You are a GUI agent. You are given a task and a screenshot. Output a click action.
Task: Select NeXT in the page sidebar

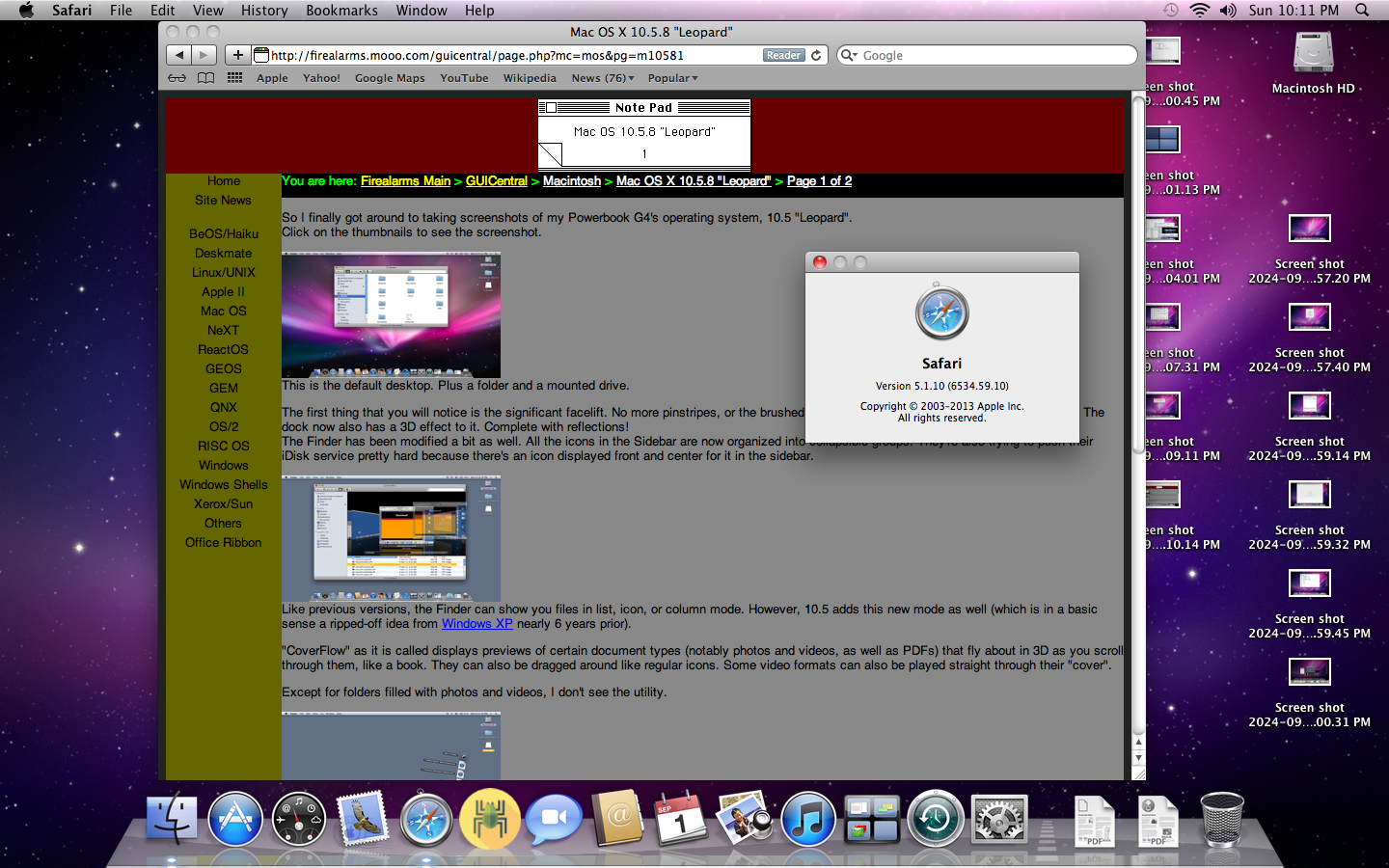click(x=223, y=331)
